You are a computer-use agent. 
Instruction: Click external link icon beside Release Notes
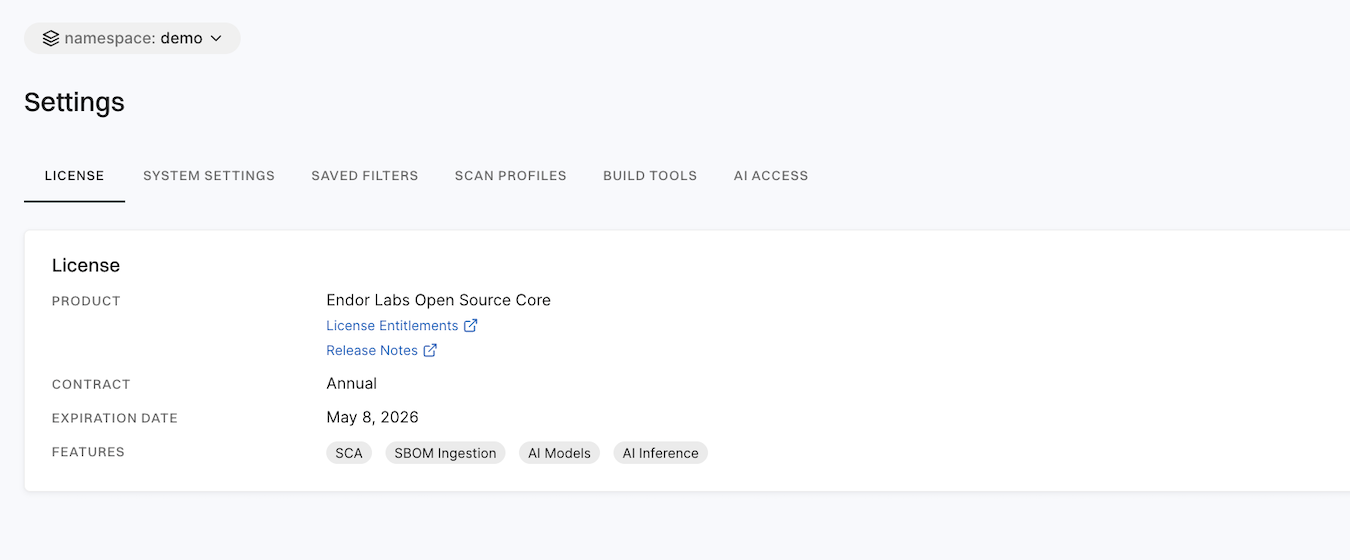430,351
